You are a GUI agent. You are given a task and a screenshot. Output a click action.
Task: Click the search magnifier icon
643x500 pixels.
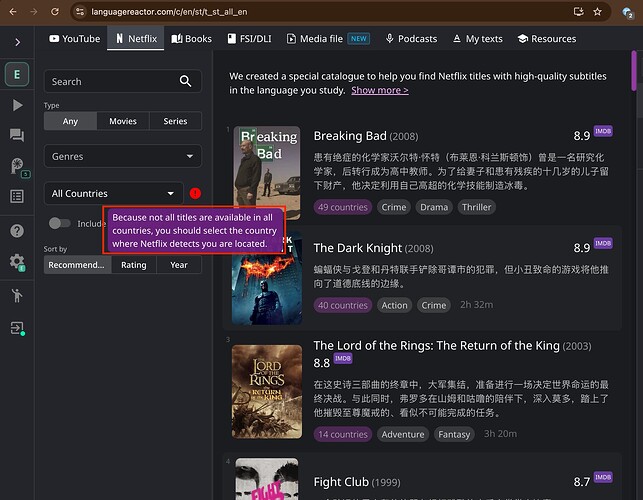185,81
